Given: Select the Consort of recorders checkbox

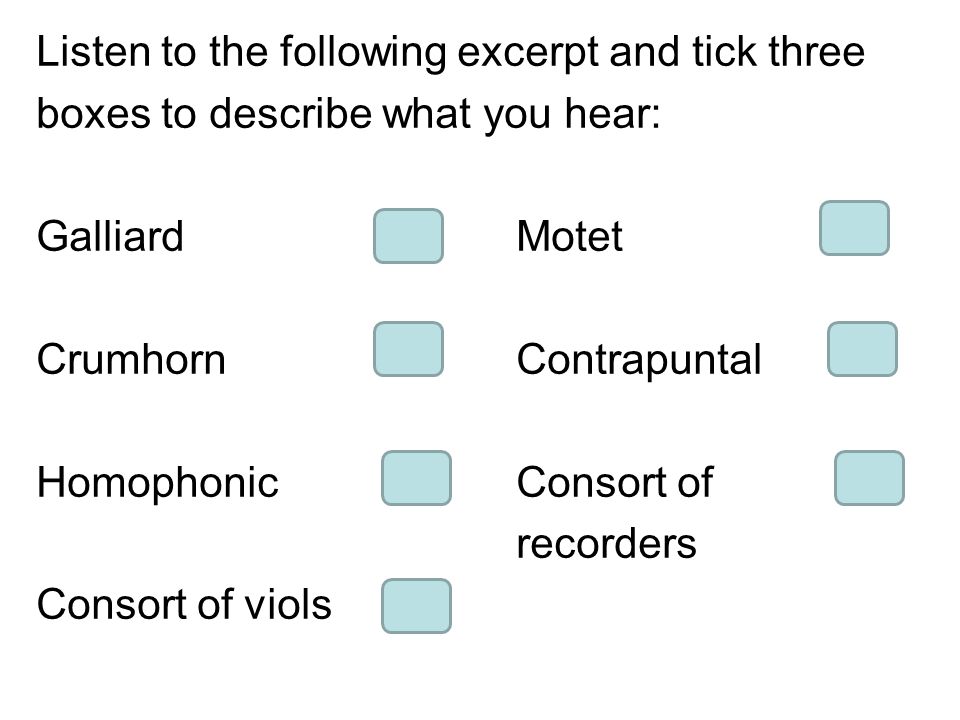Looking at the screenshot, I should (x=869, y=478).
